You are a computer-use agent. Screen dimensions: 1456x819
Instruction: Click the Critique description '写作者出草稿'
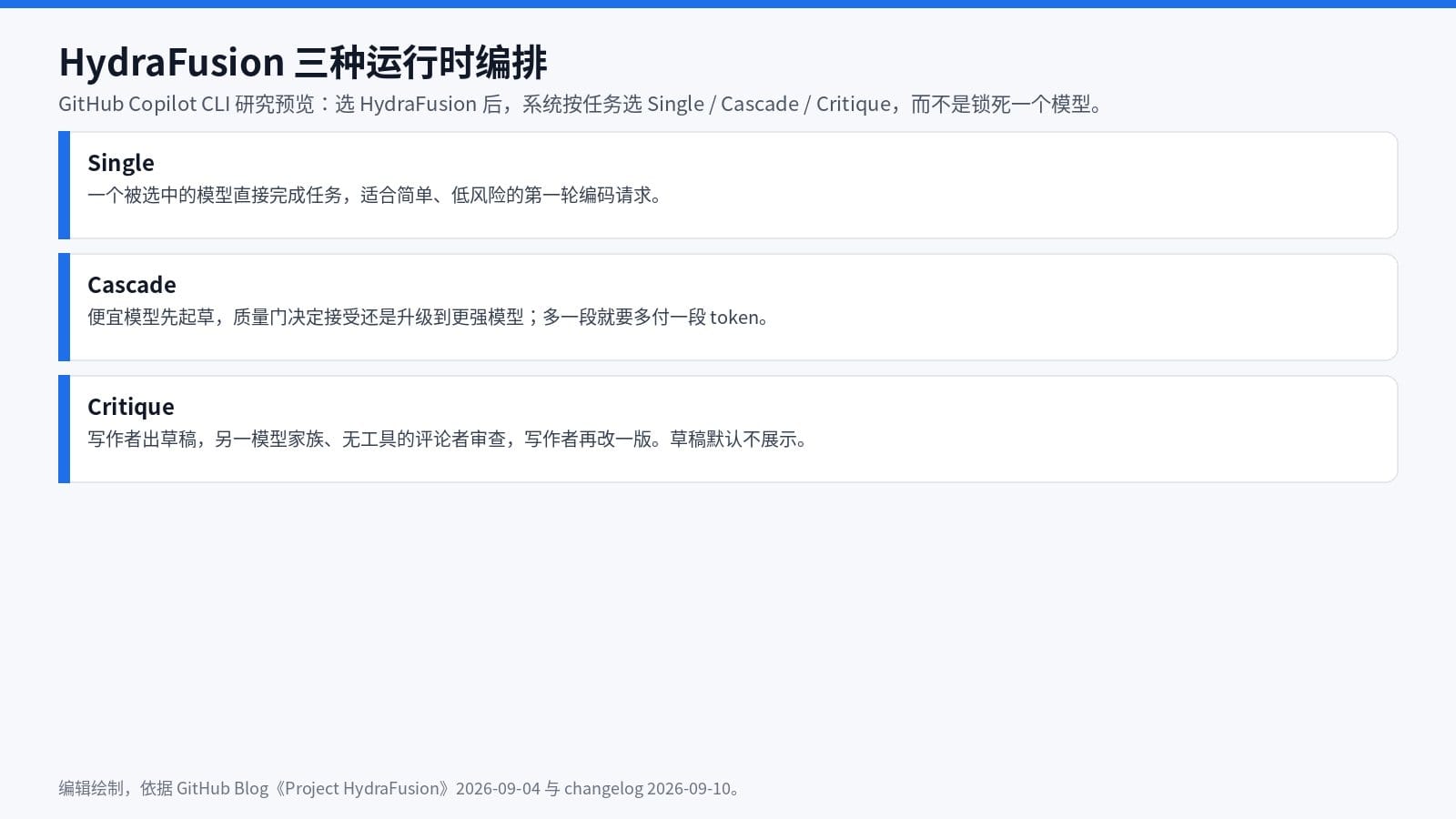pos(449,439)
